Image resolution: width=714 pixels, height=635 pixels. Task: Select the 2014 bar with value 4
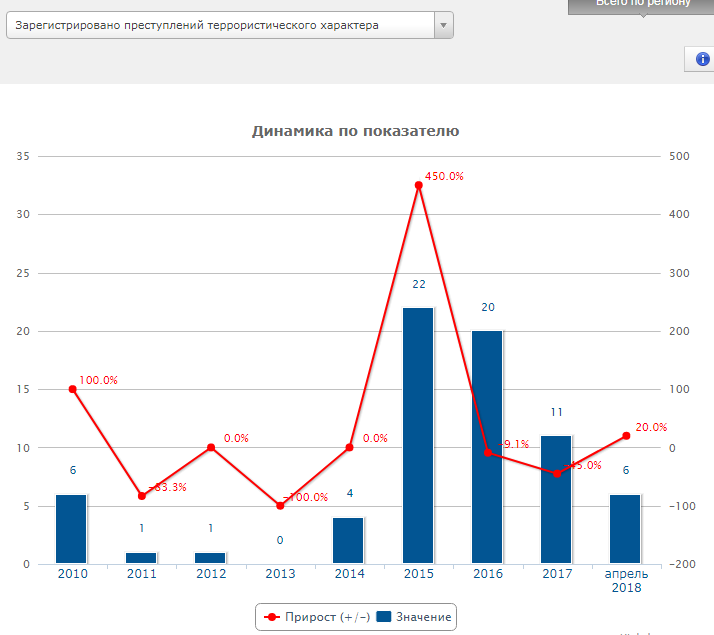(349, 540)
